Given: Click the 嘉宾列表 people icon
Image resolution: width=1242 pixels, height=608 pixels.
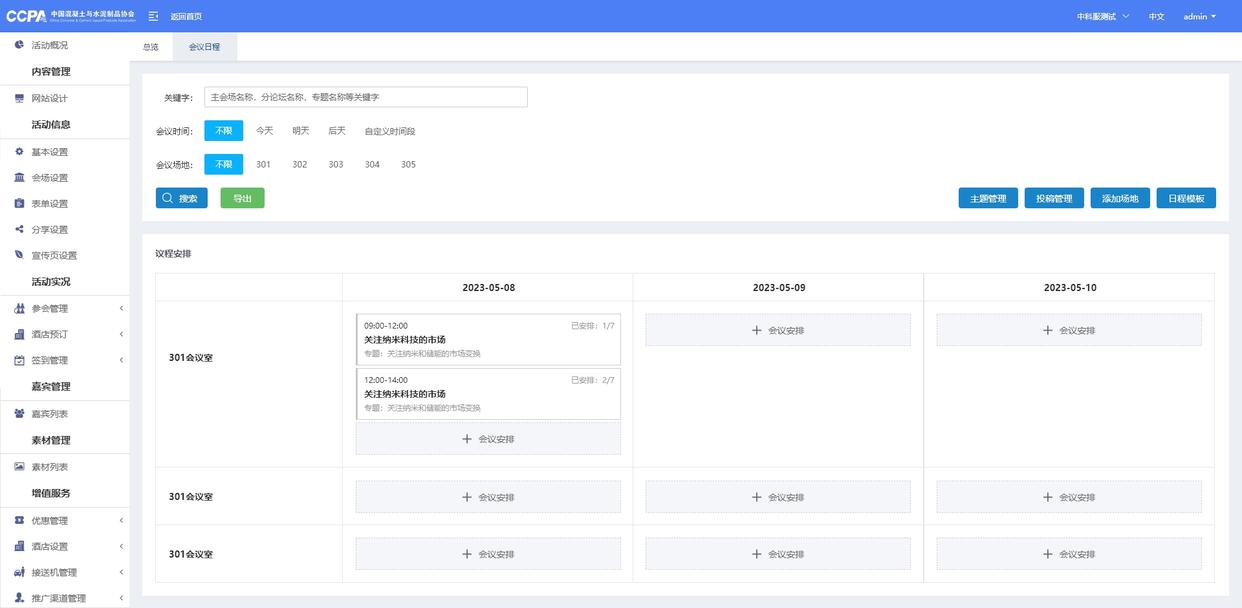Looking at the screenshot, I should click(x=19, y=413).
